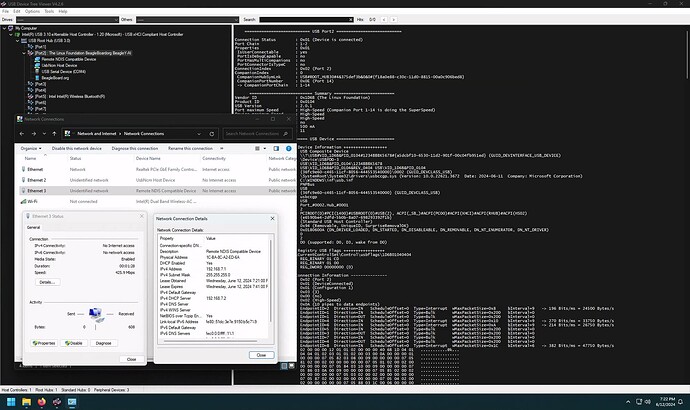Image resolution: width=690 pixels, height=410 pixels.
Task: Collapse the Port2 BeagleY-AI node
Action: (24, 53)
